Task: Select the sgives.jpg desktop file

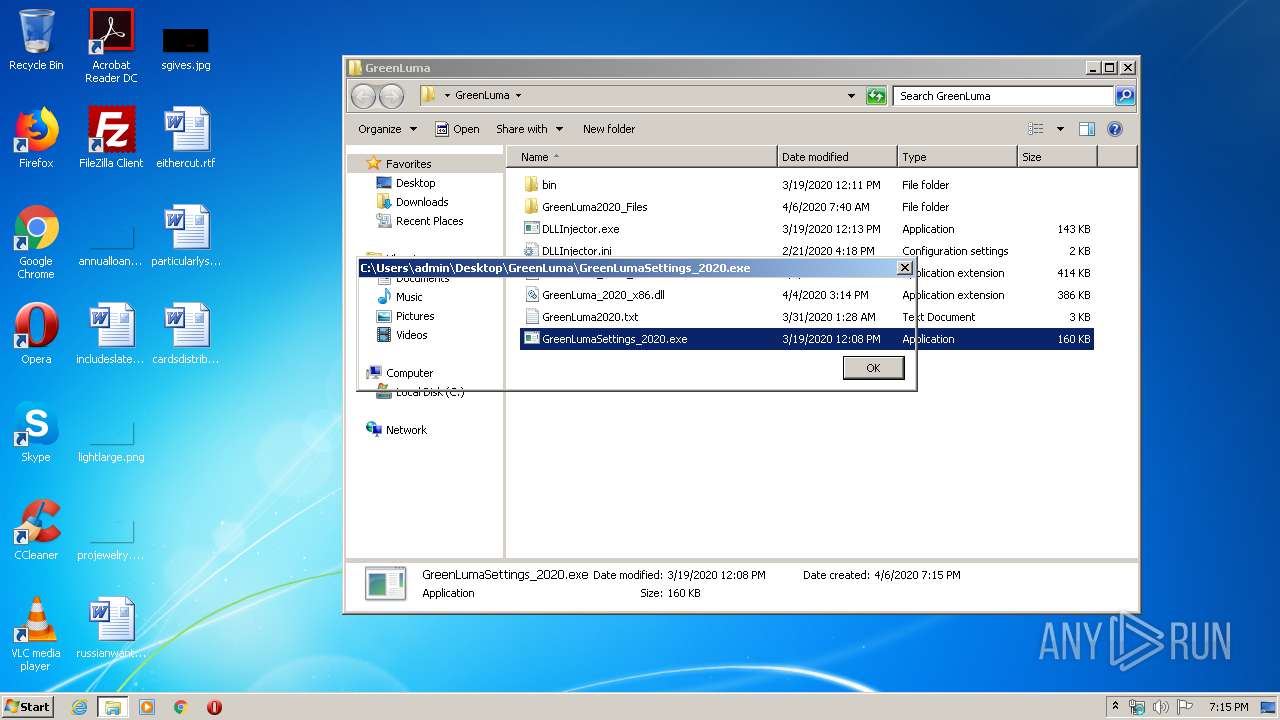Action: (185, 48)
